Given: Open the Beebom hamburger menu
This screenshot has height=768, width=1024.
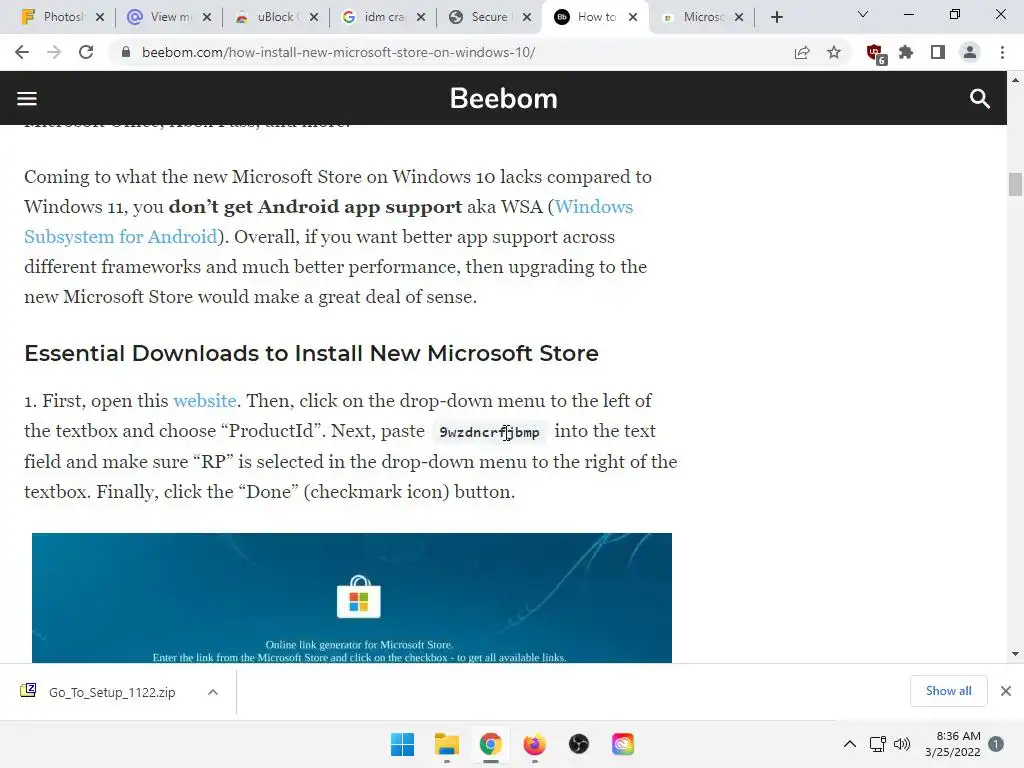Looking at the screenshot, I should (27, 99).
